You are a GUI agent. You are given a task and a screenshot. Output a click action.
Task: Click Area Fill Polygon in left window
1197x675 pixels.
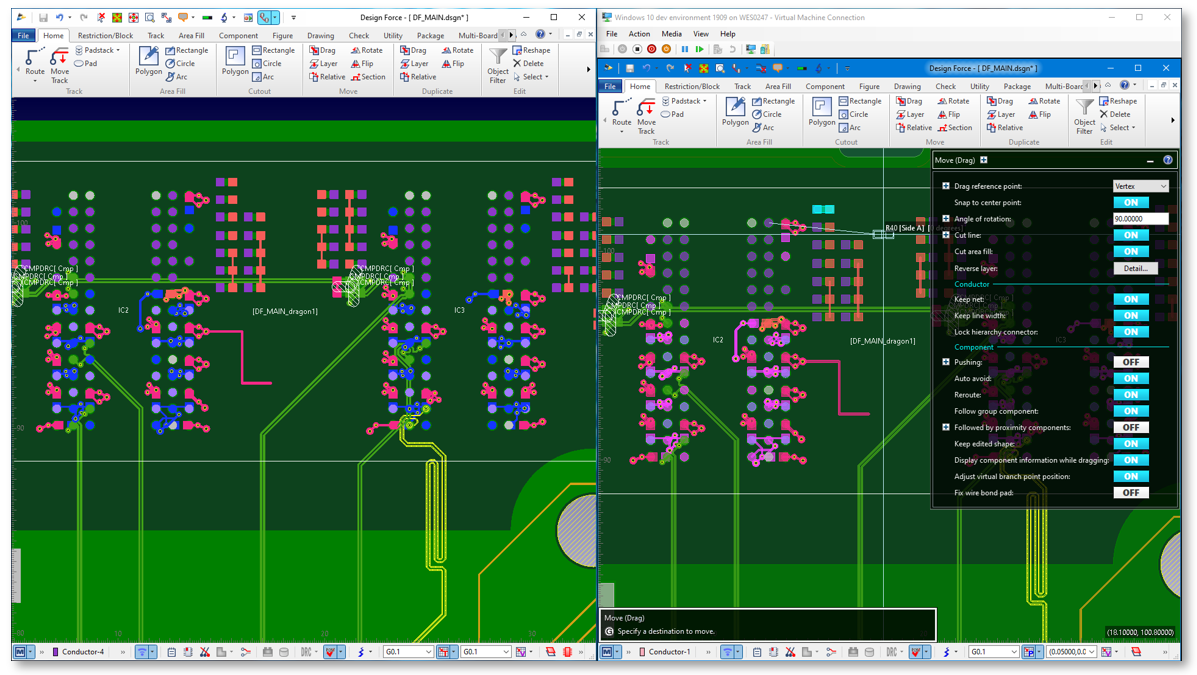[149, 60]
